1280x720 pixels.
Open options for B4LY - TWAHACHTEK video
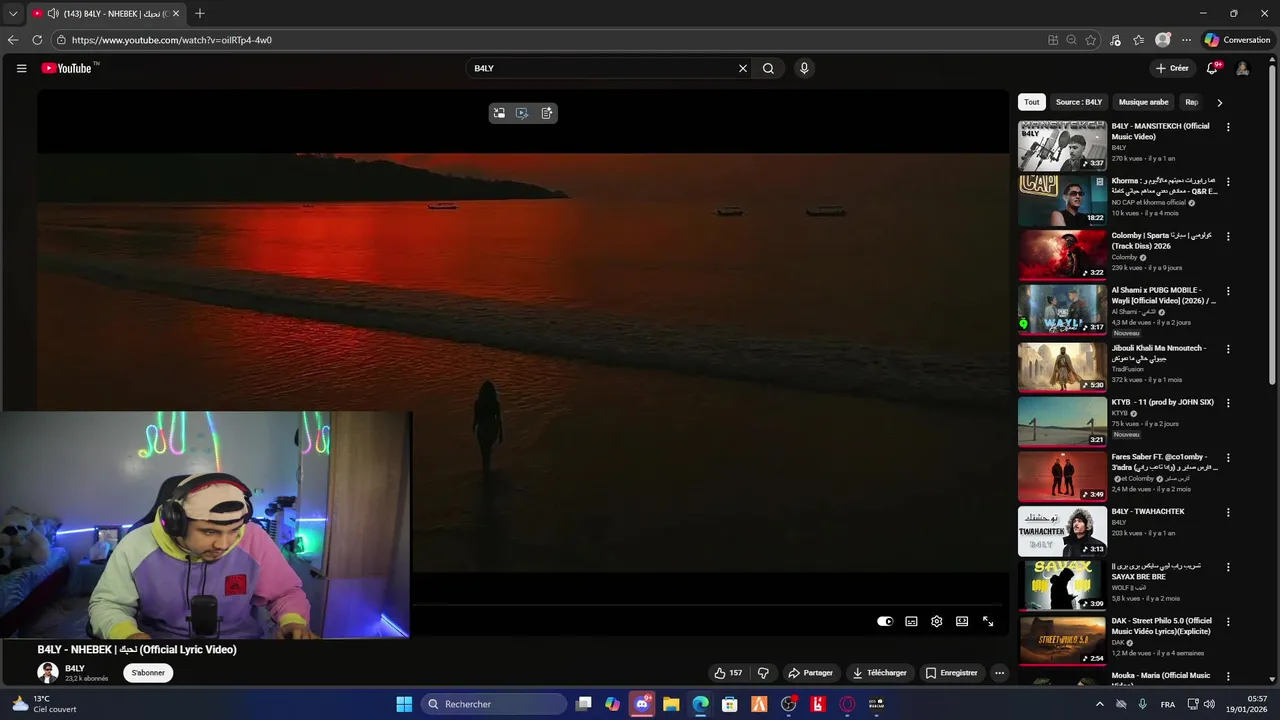1228,512
